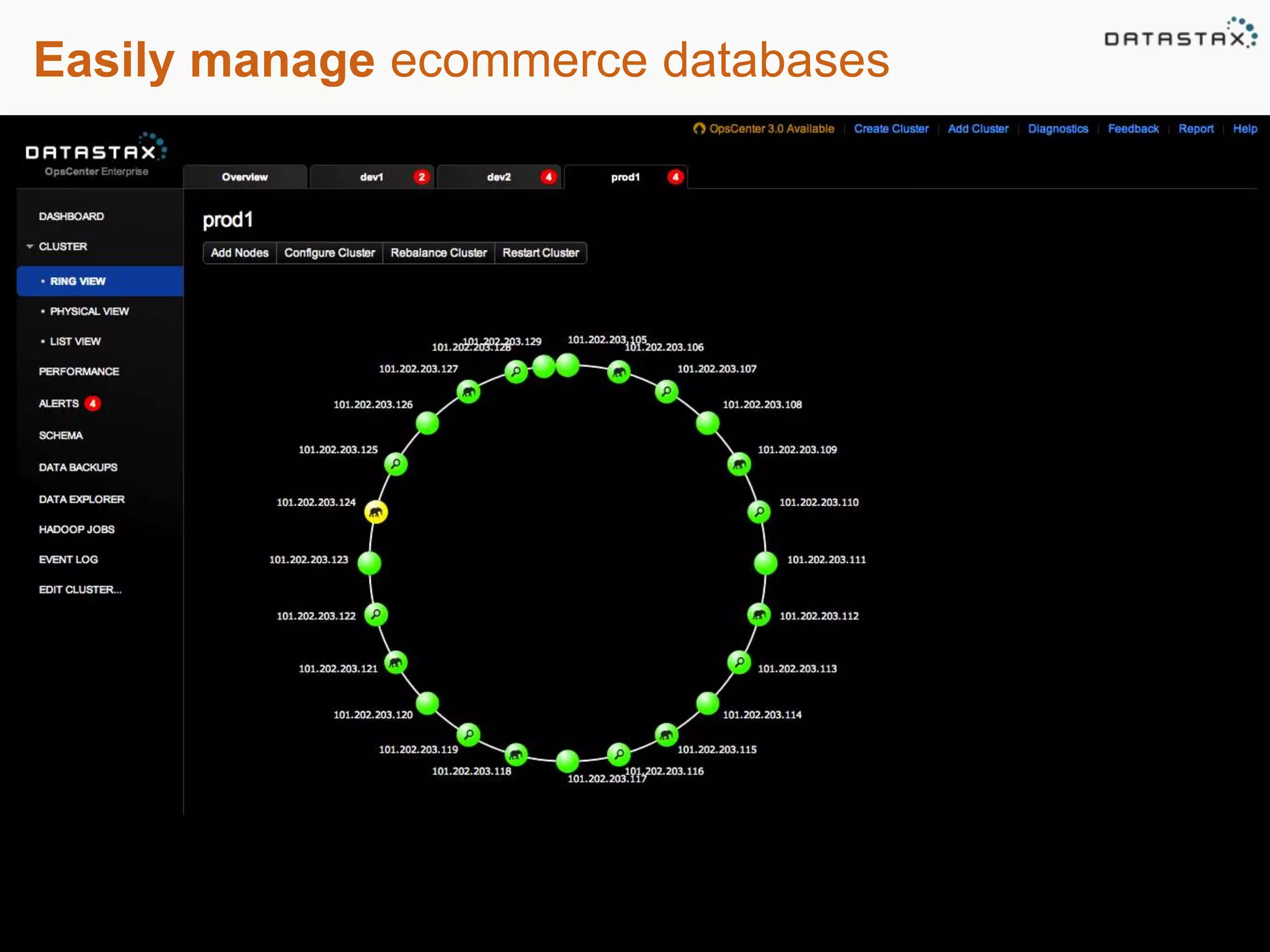Click the Add Cluster link
Image resolution: width=1270 pixels, height=952 pixels.
tap(978, 129)
